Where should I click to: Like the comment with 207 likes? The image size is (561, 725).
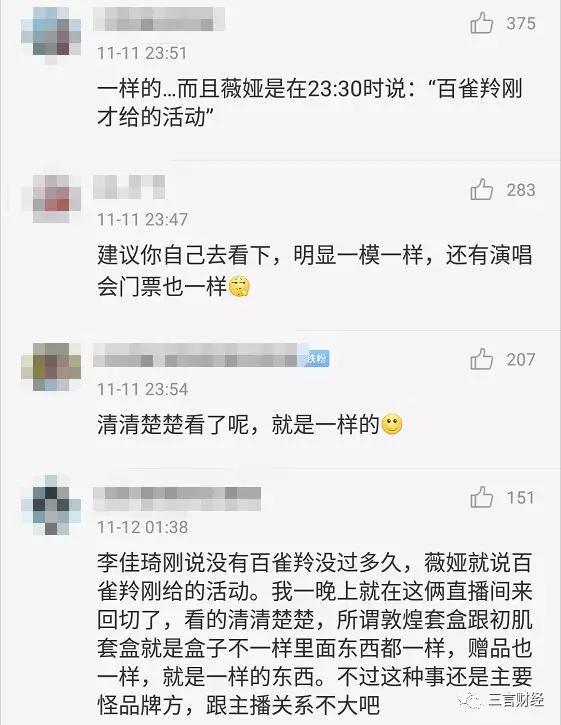[481, 359]
